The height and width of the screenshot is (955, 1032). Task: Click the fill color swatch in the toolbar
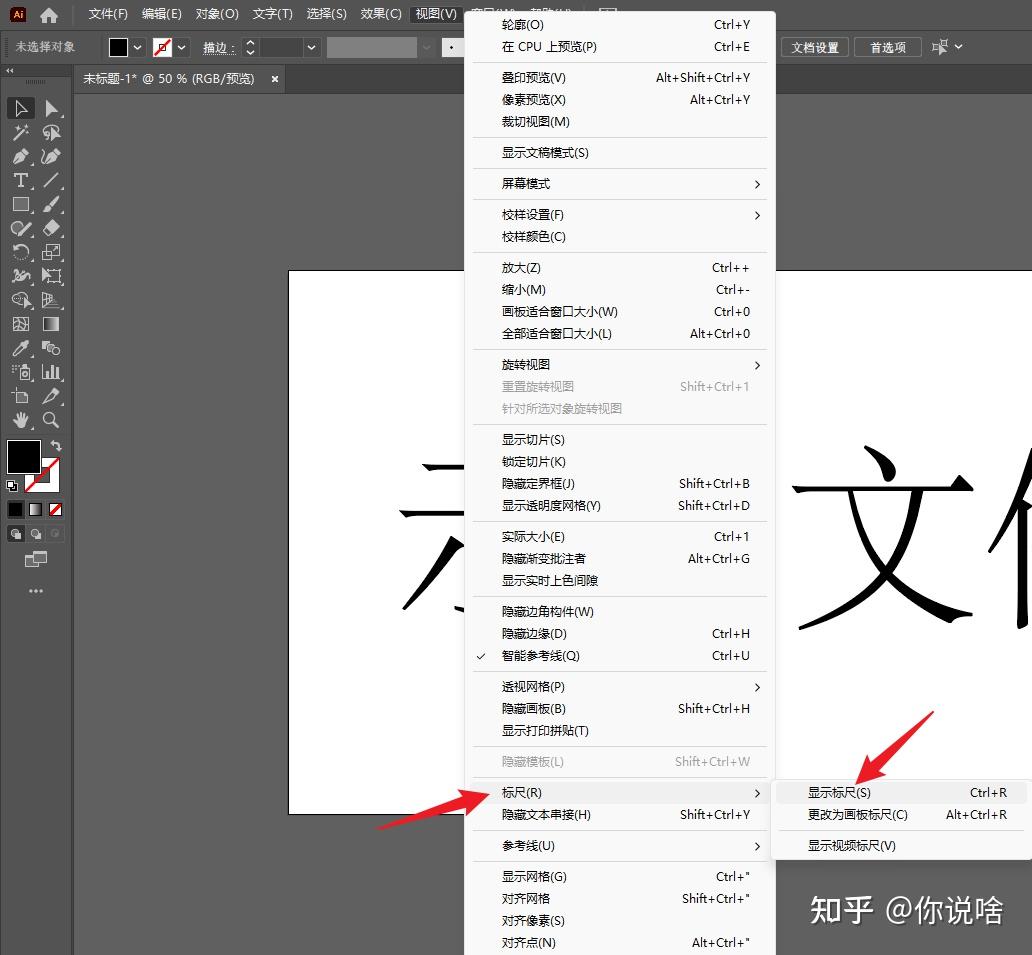(x=24, y=457)
